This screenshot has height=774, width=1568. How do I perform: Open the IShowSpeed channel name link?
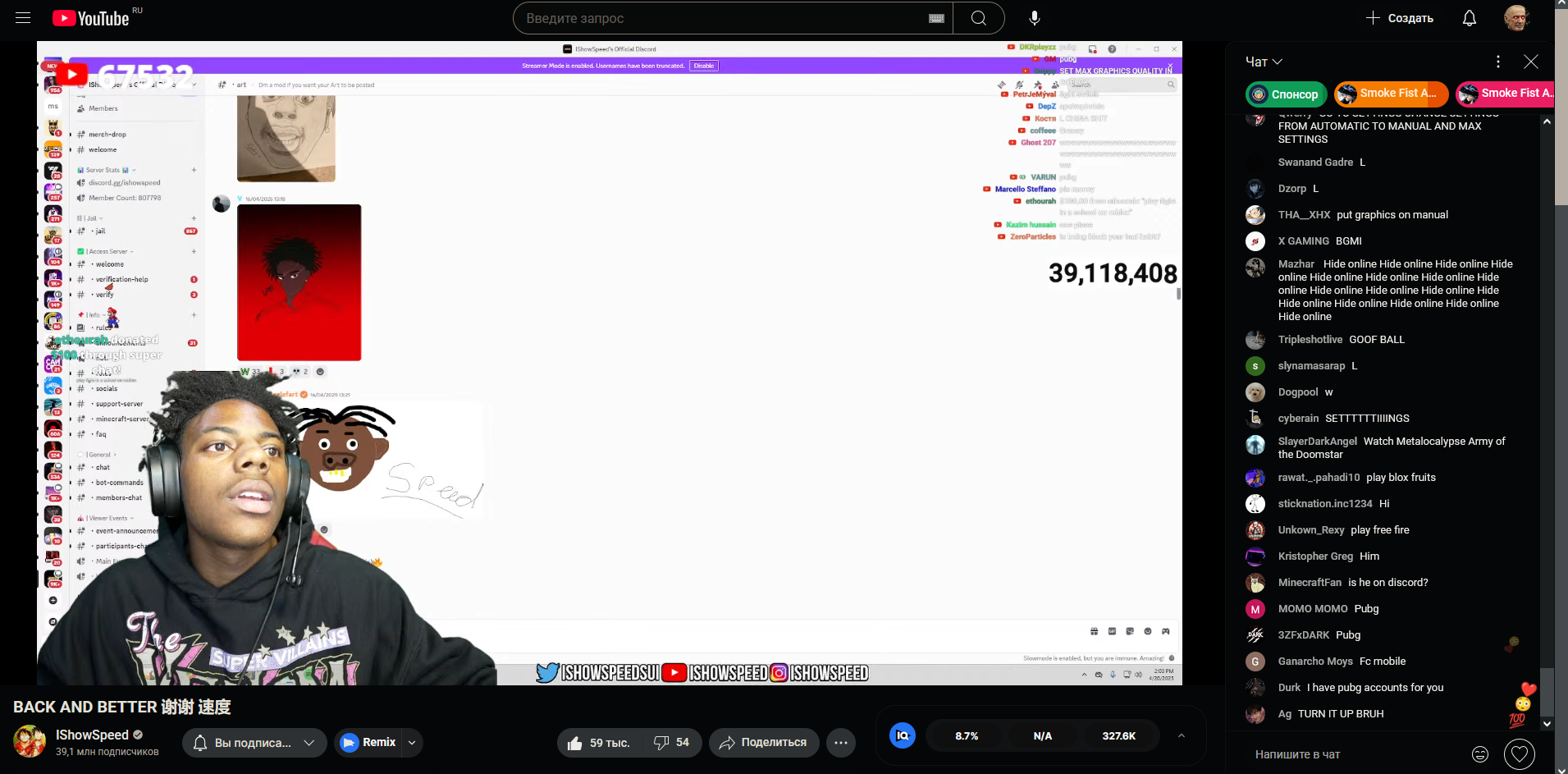point(92,735)
